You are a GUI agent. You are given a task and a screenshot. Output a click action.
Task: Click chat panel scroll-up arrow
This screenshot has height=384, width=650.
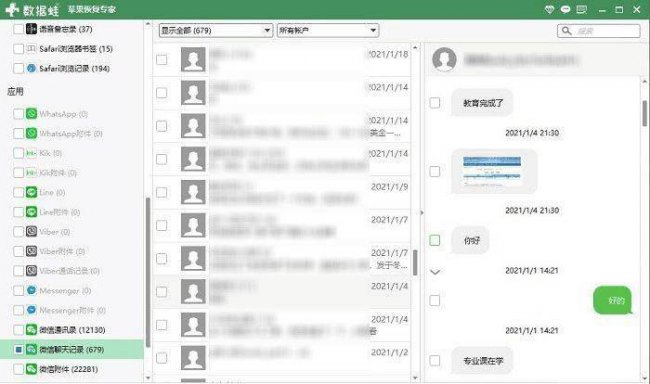tap(645, 82)
